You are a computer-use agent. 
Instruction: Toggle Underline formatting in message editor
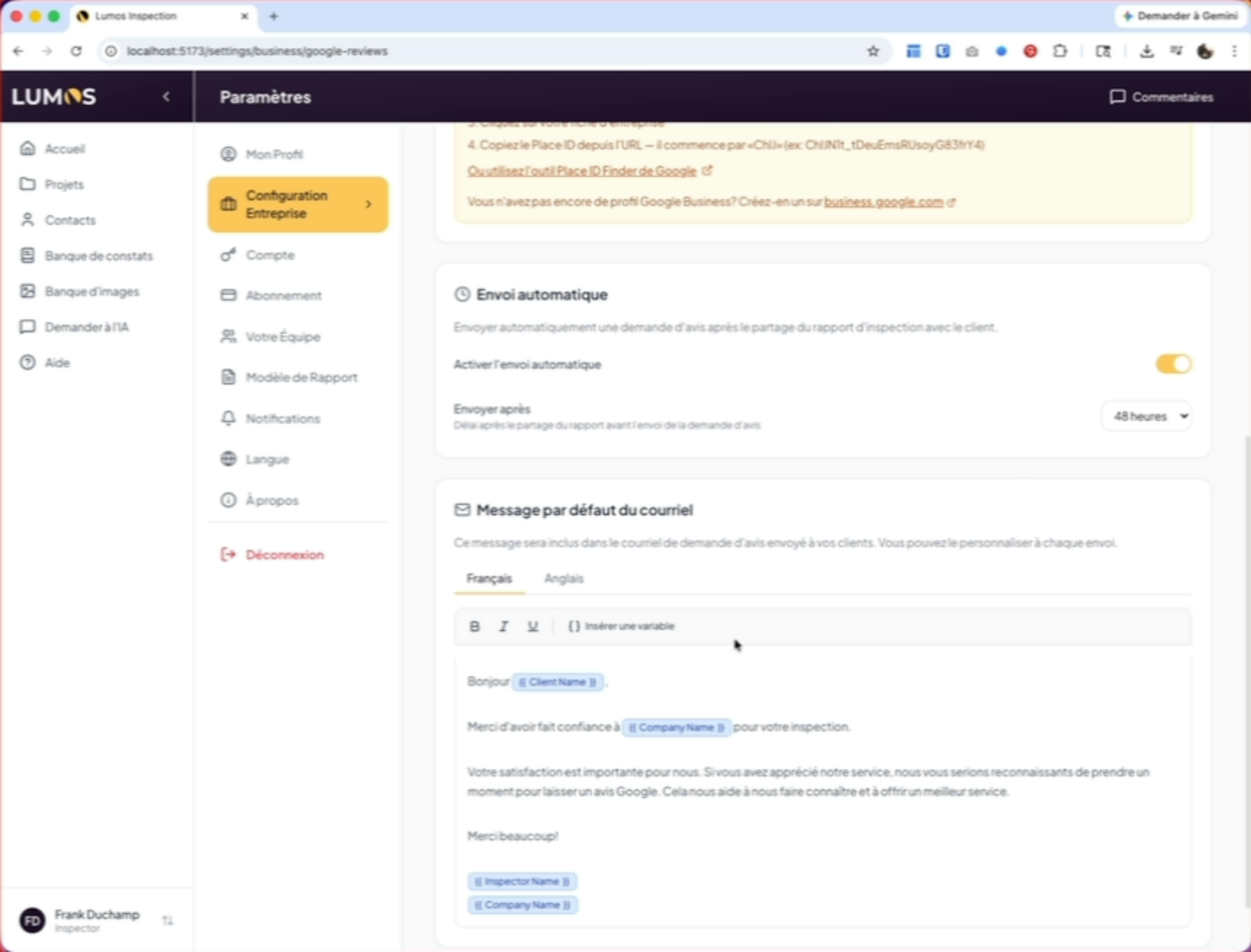pos(532,626)
